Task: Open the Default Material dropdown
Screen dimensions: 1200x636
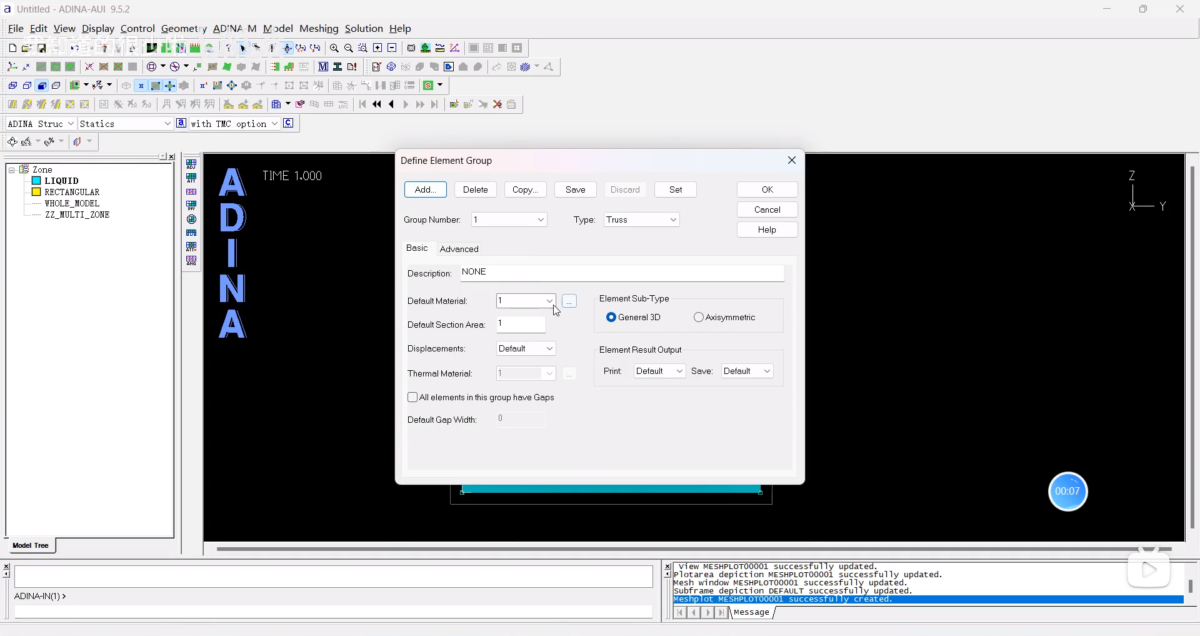Action: tap(549, 300)
